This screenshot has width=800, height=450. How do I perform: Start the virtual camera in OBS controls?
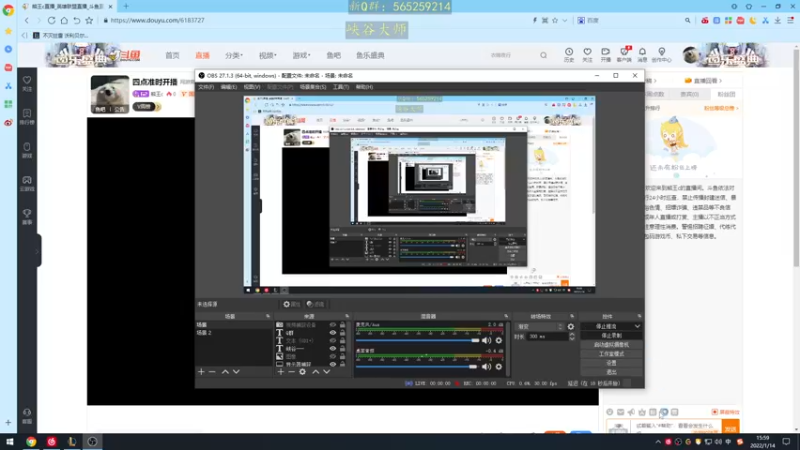click(611, 345)
